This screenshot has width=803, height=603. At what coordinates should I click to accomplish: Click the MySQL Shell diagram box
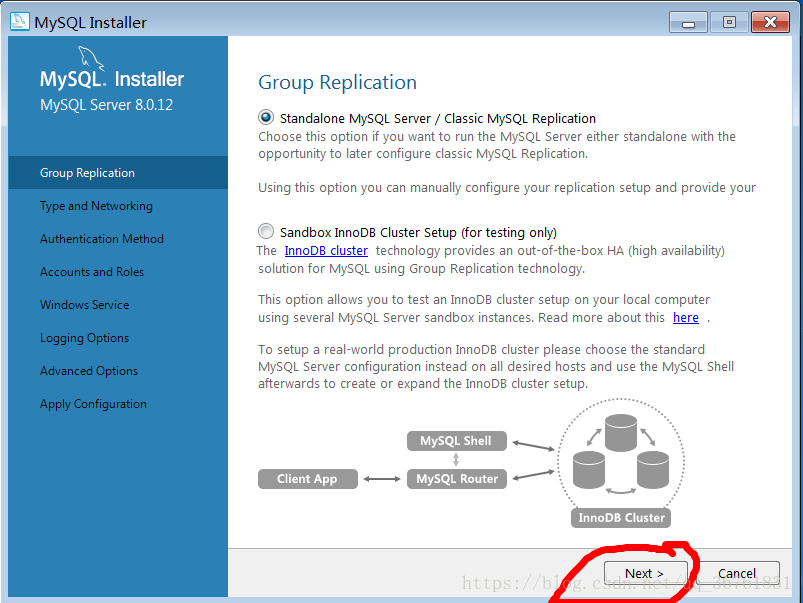[457, 441]
